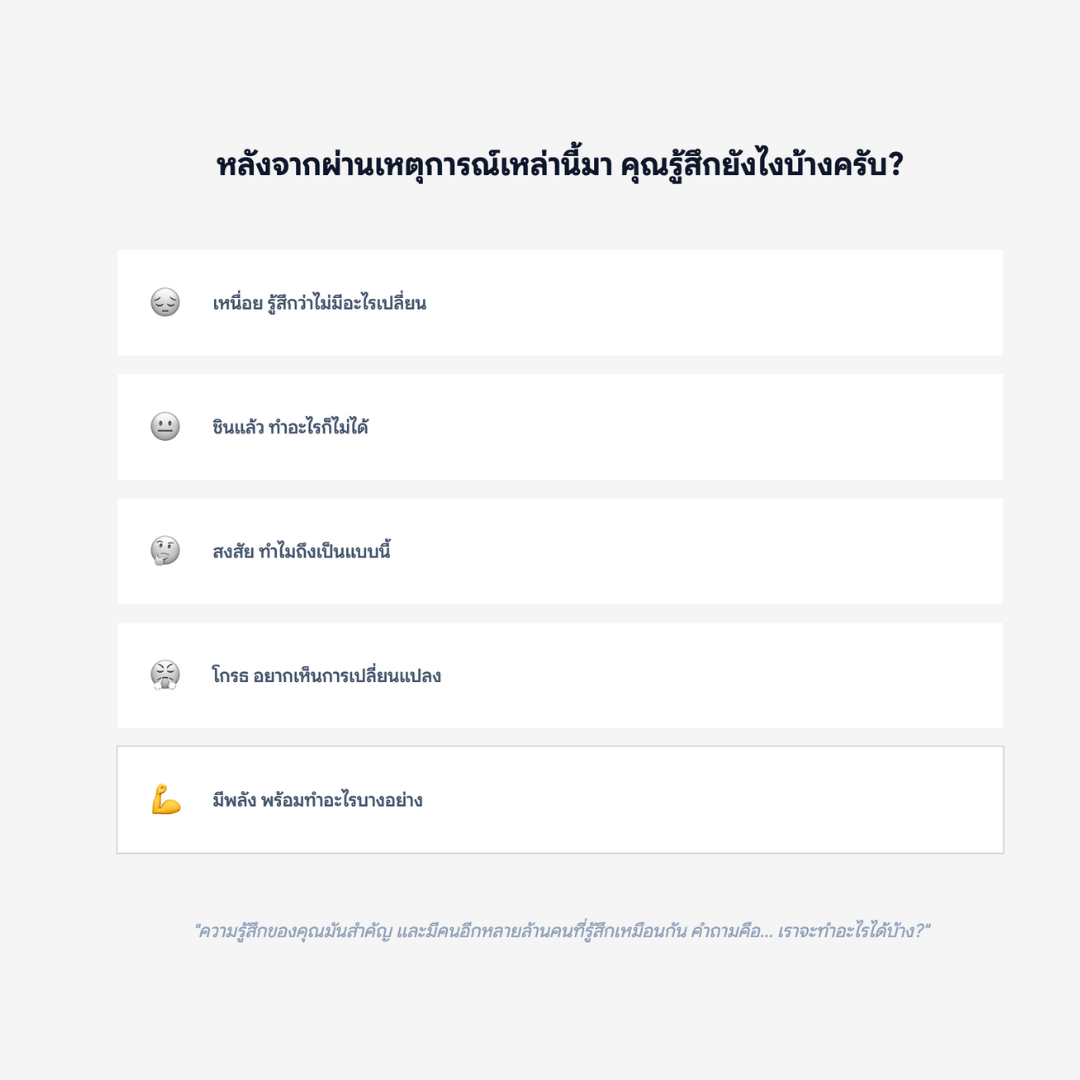Click the neutral face emoji
Viewport: 1080px width, 1080px height.
point(165,427)
